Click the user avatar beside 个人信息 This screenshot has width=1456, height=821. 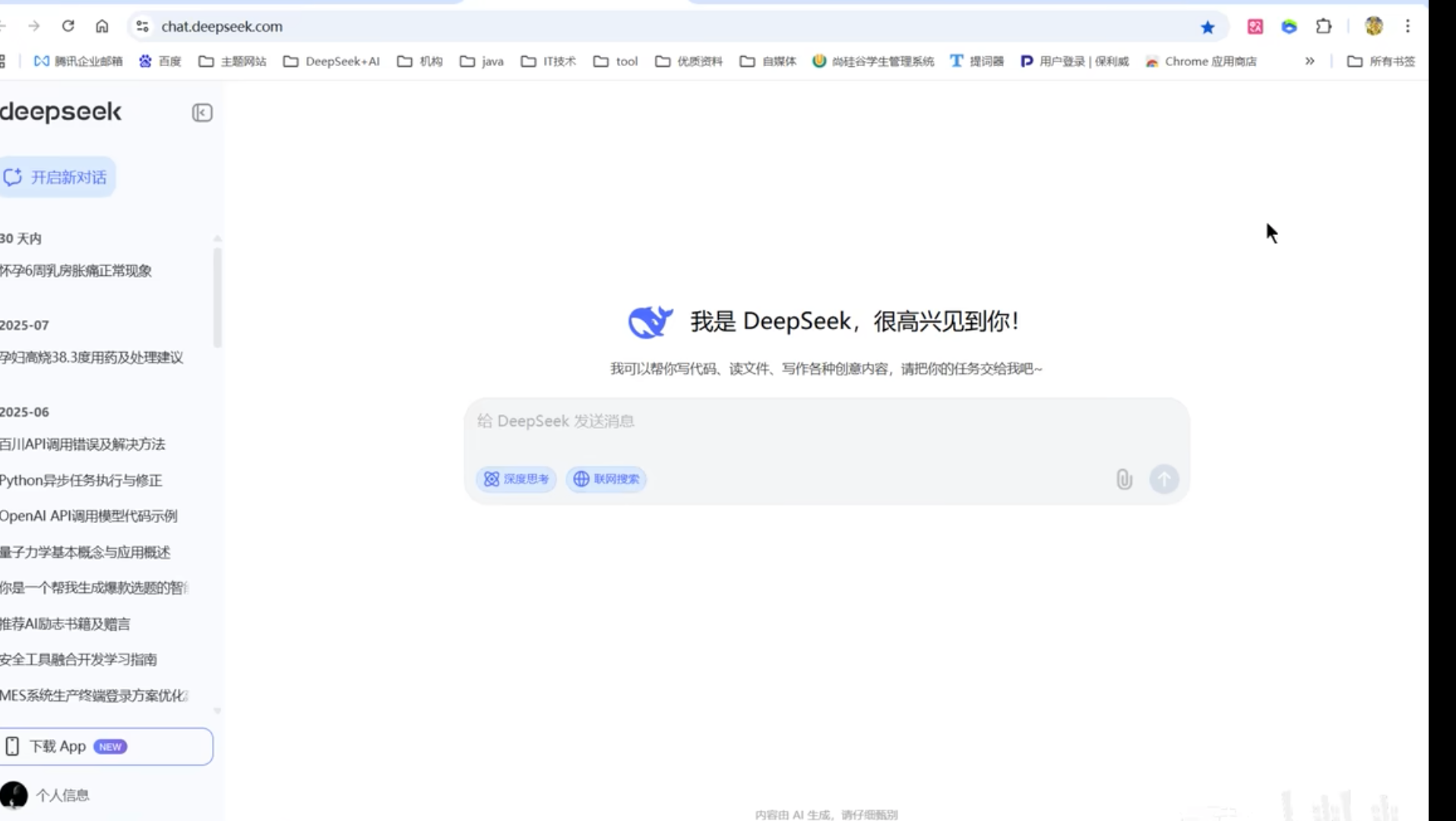point(14,795)
